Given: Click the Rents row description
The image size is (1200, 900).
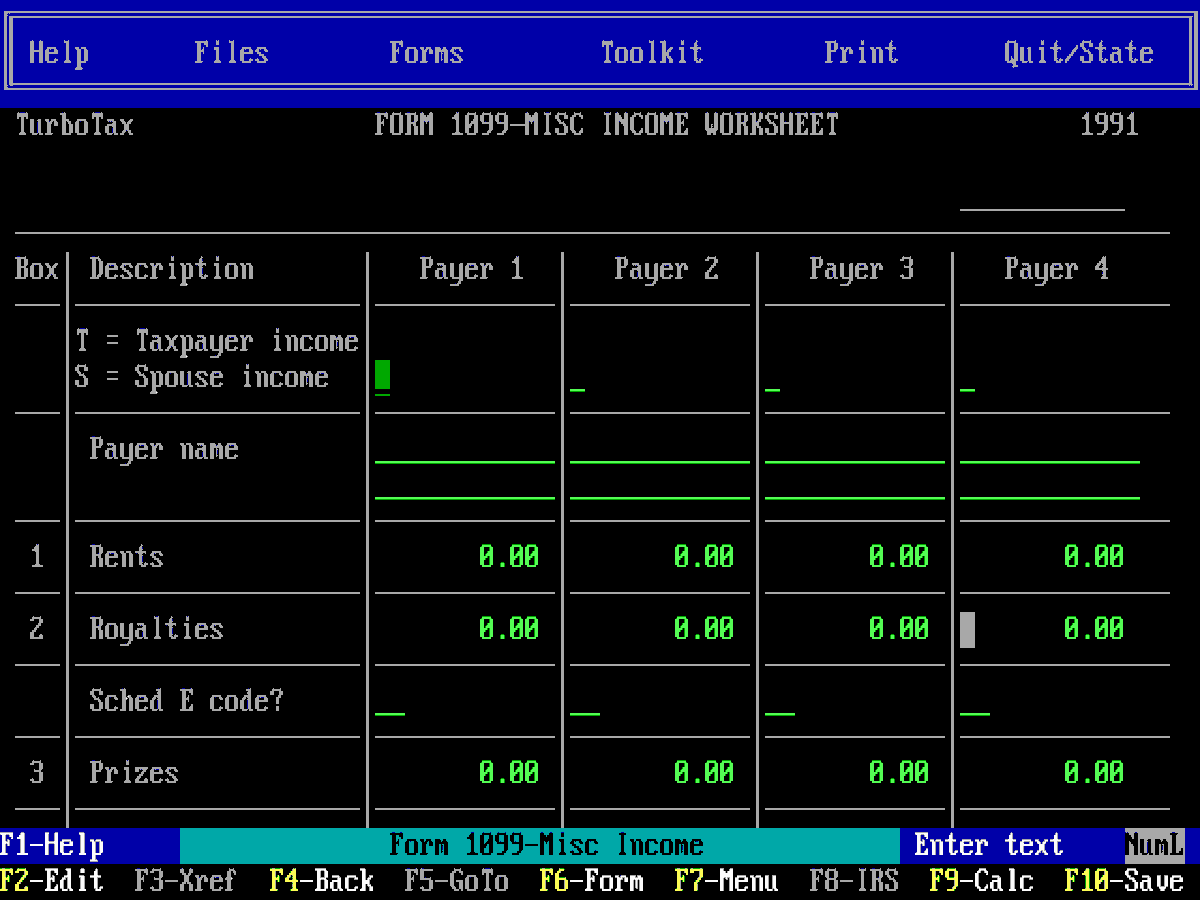Looking at the screenshot, I should click(x=126, y=557).
